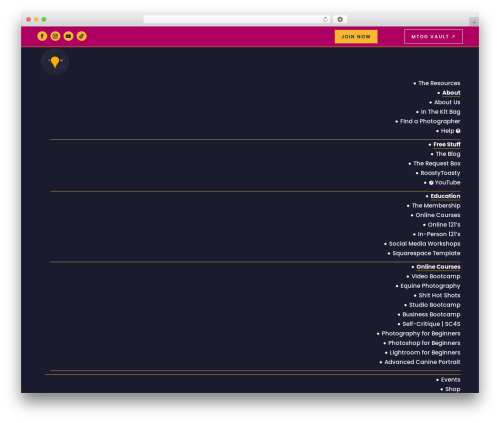Image resolution: width=500 pixels, height=423 pixels.
Task: Open Find a Photographer link
Action: [x=430, y=121]
